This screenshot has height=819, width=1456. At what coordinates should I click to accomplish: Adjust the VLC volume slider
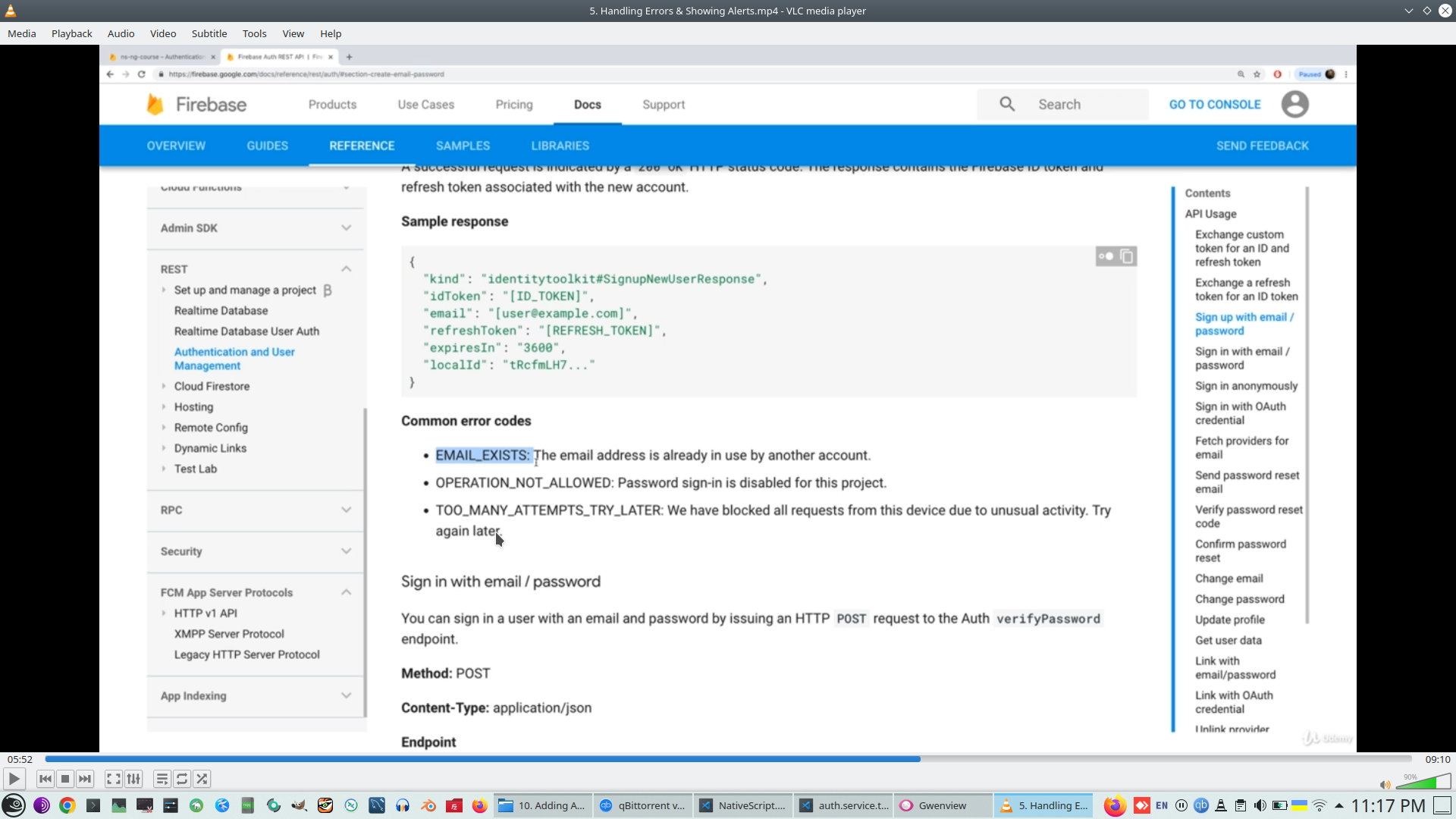click(x=1423, y=782)
